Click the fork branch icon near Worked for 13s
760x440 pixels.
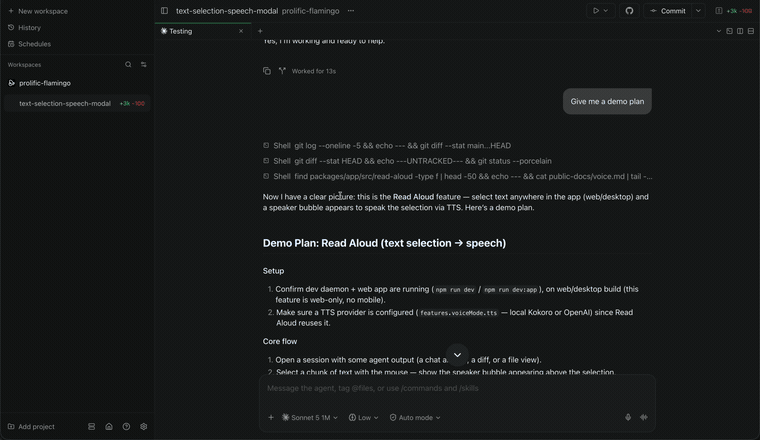pos(282,71)
